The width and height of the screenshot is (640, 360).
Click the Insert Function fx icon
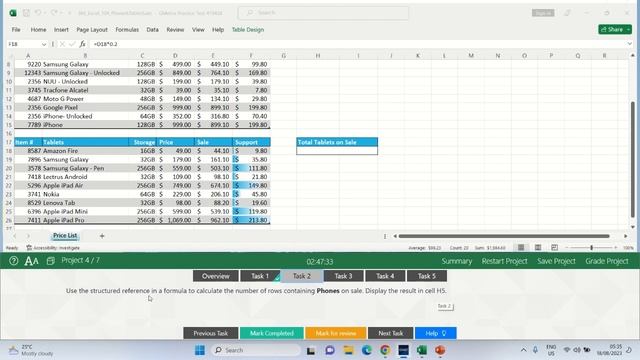(82, 44)
